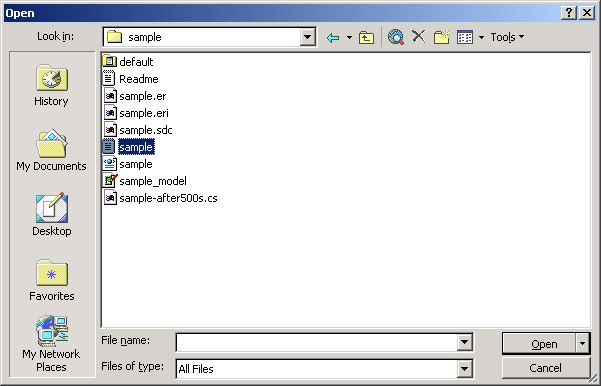601x386 pixels.
Task: Click the question mark Help button
Action: point(569,13)
